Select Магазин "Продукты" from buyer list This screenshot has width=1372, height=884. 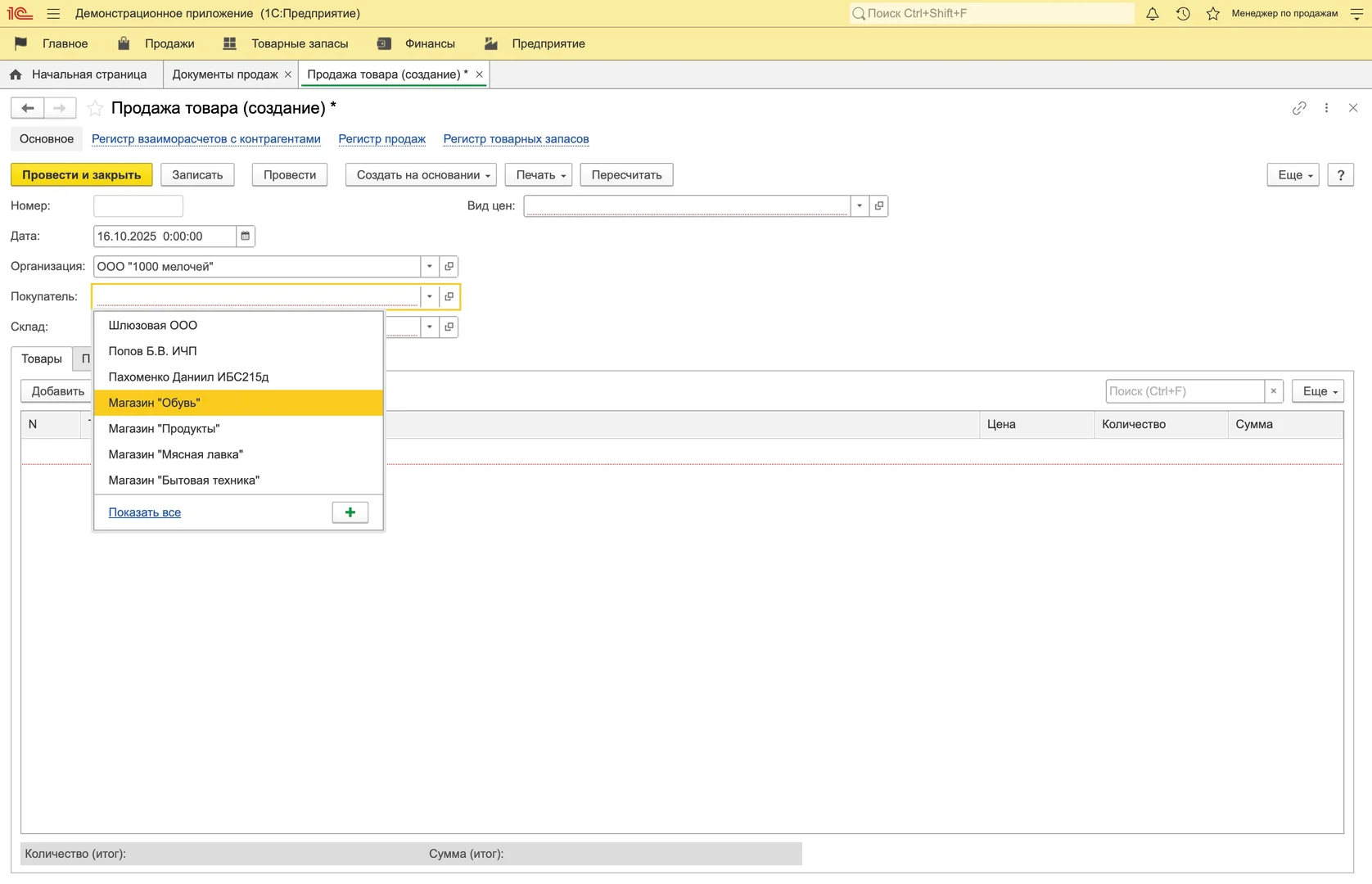(x=165, y=428)
